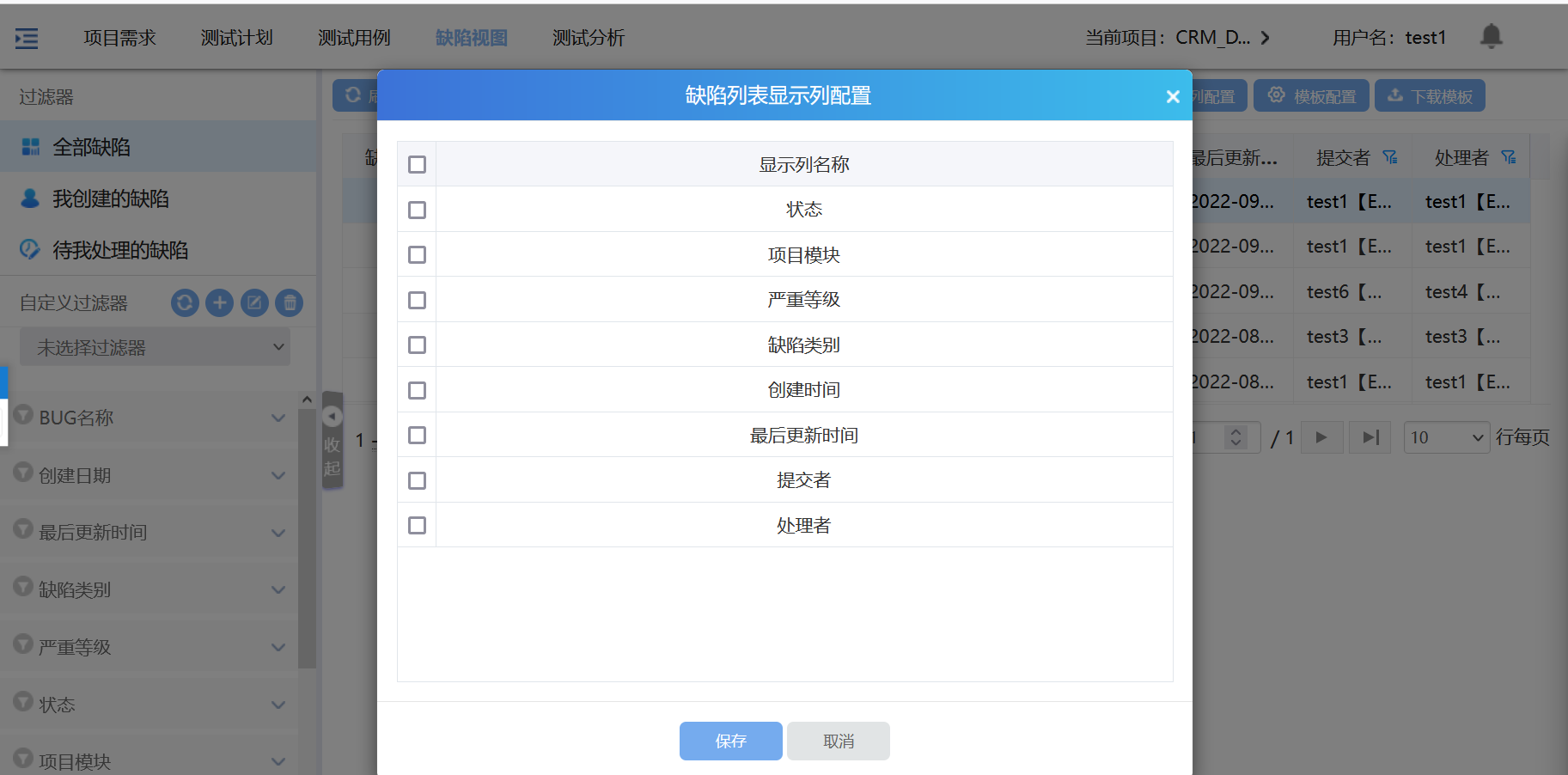Image resolution: width=1568 pixels, height=775 pixels.
Task: Expand the BUG名称 filter section
Action: coord(278,418)
